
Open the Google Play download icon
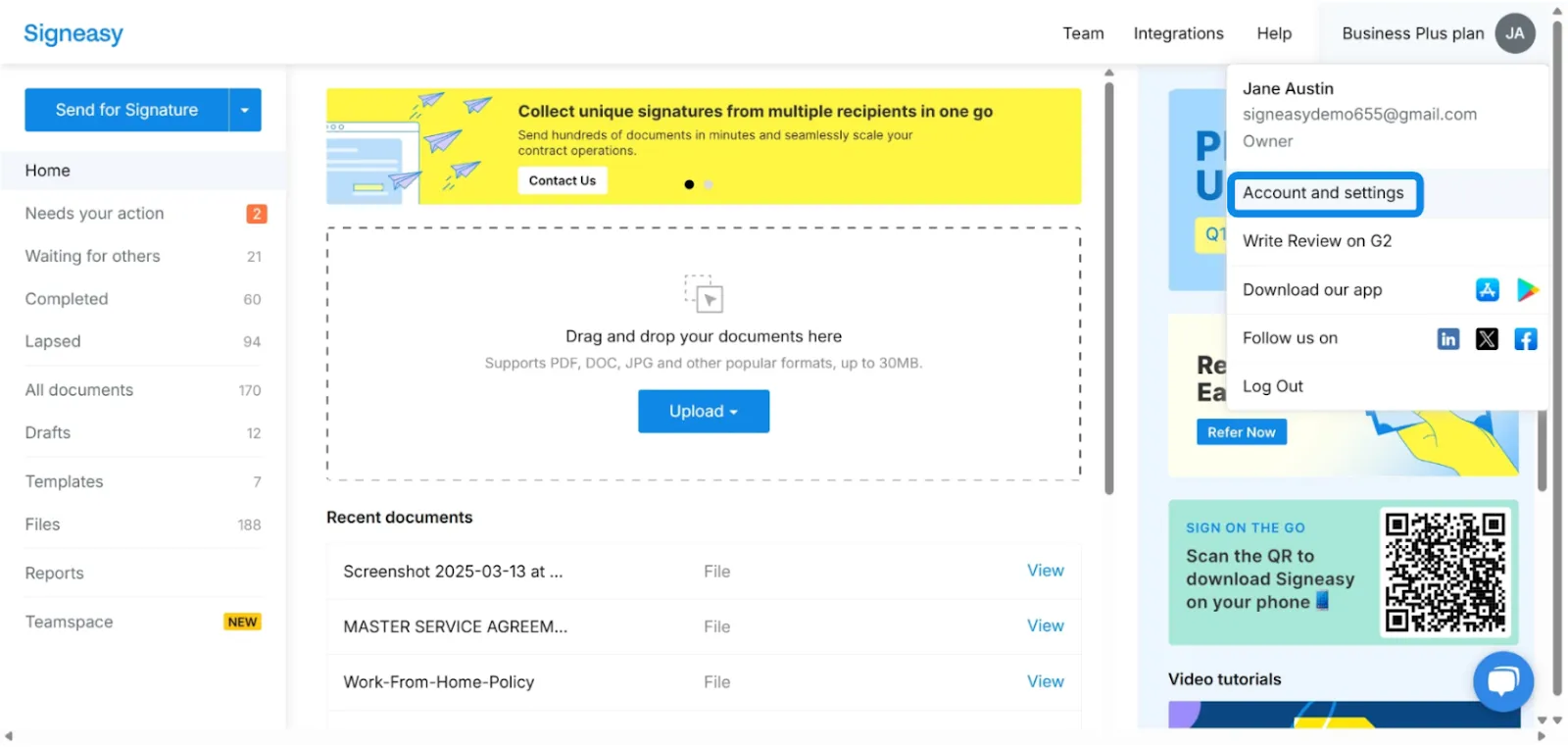point(1527,289)
